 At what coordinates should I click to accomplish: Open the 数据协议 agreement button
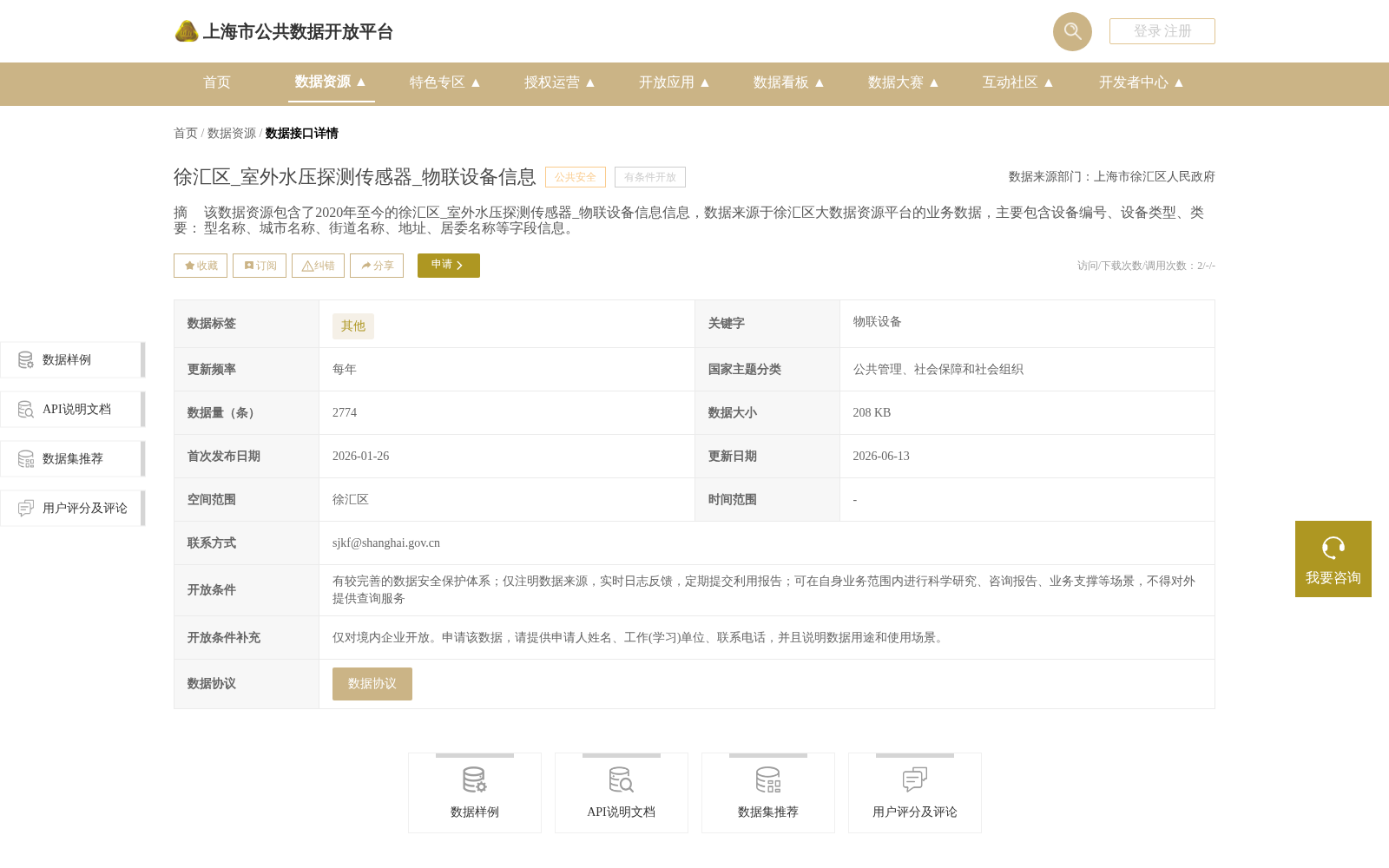[372, 684]
